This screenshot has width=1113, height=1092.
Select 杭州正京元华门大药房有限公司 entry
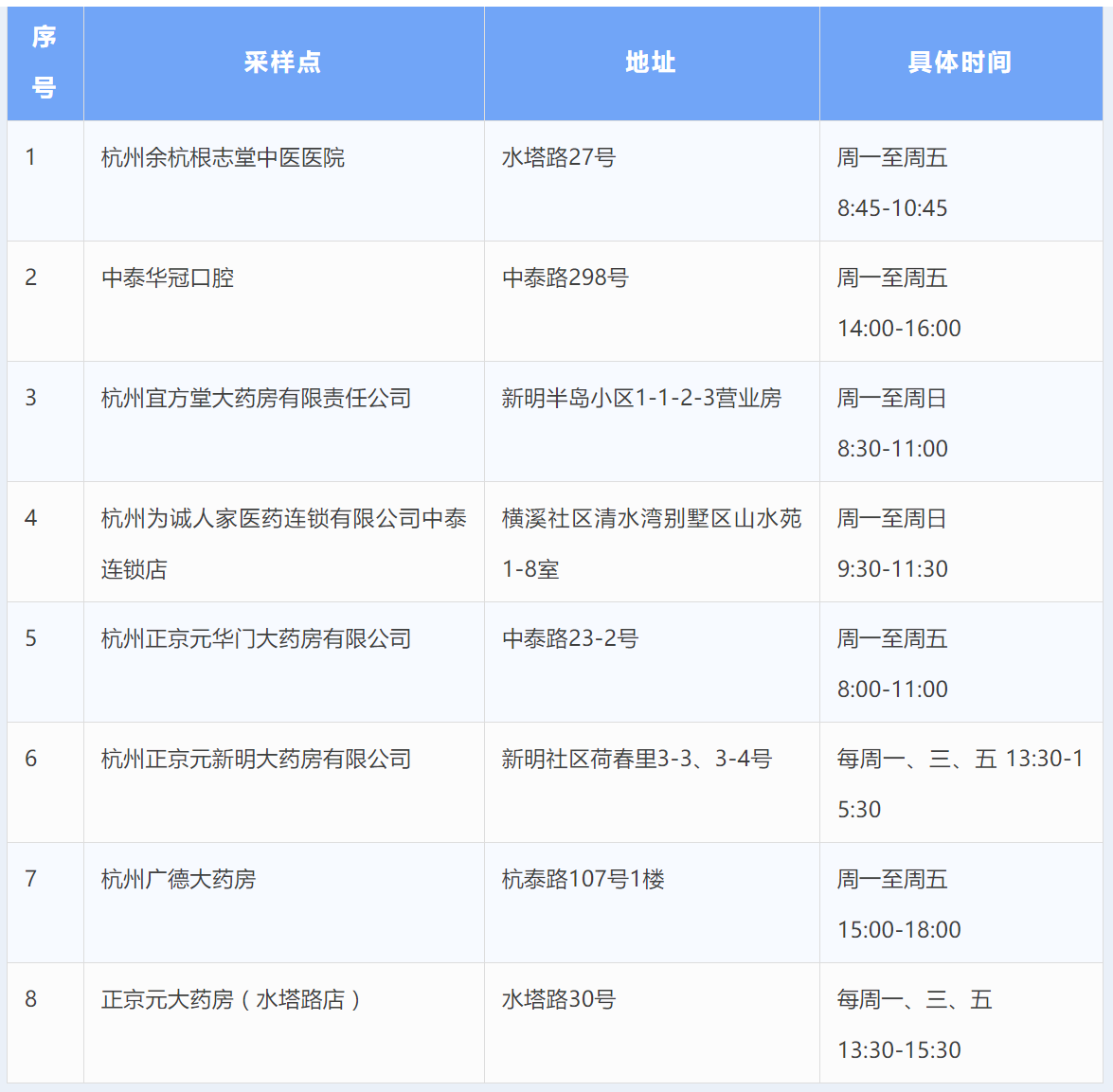(256, 638)
